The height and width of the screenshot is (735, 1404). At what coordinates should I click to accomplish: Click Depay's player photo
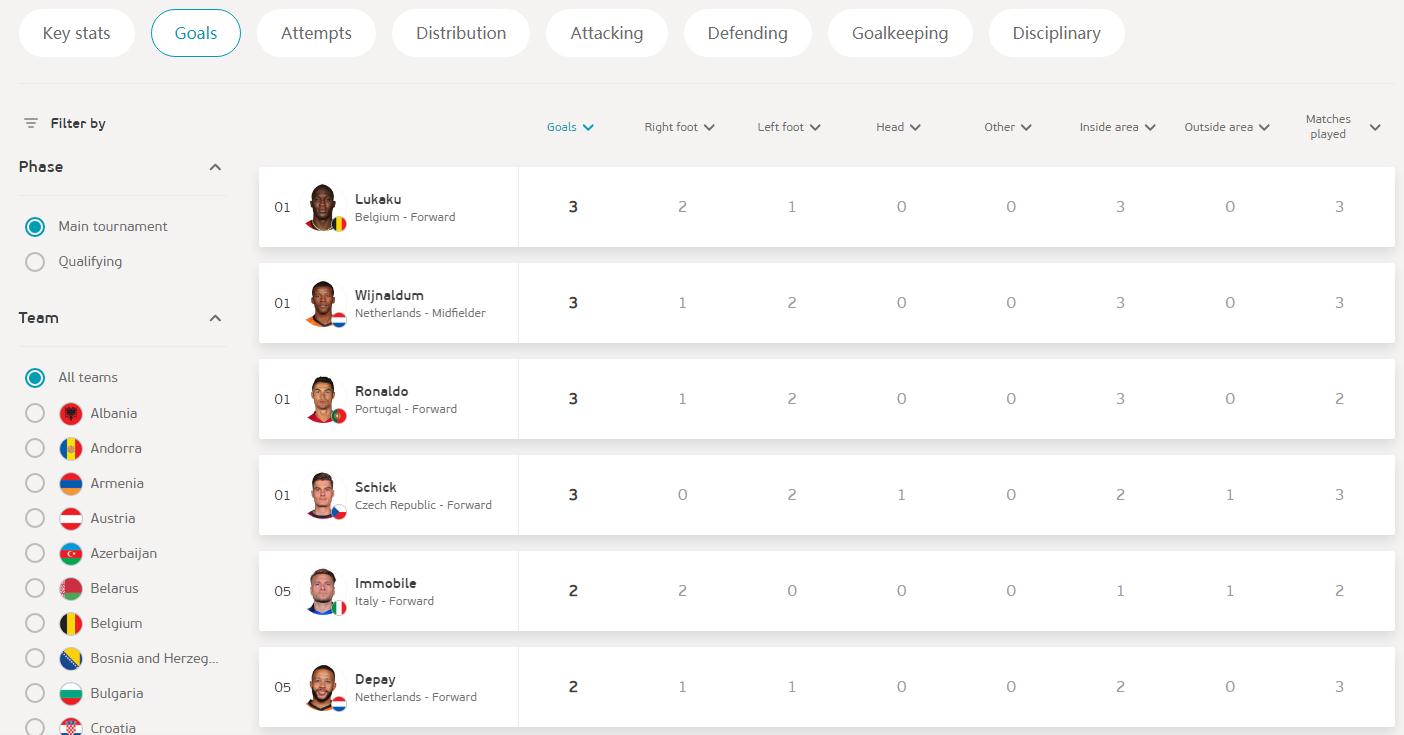coord(322,687)
